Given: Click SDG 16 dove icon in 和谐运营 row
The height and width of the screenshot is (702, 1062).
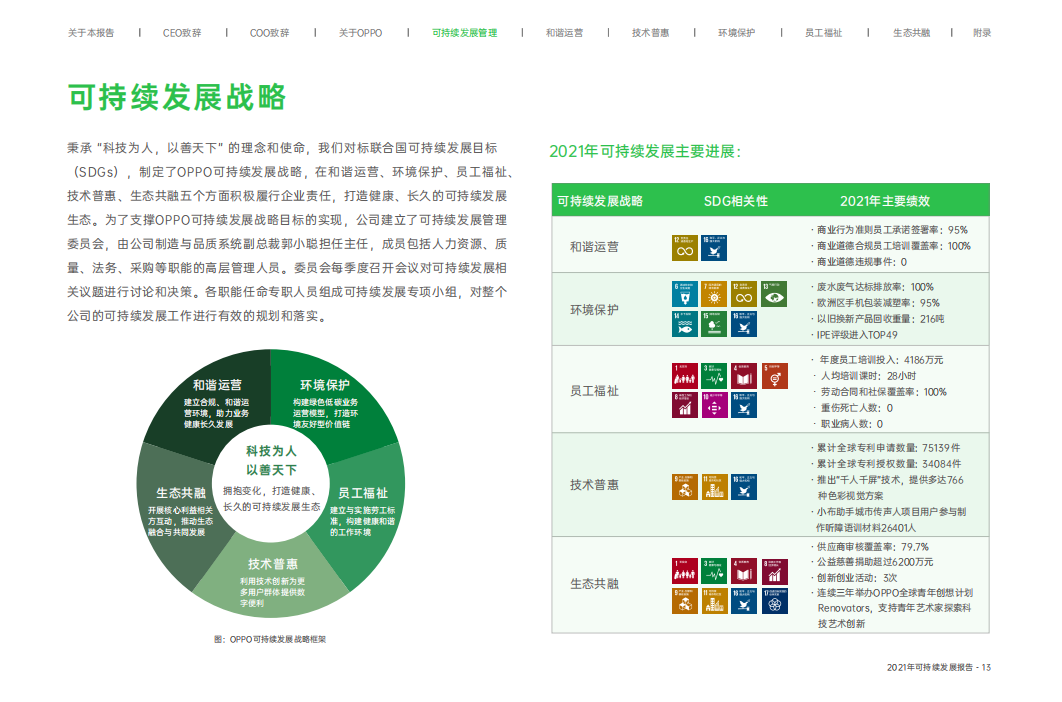Looking at the screenshot, I should [714, 248].
